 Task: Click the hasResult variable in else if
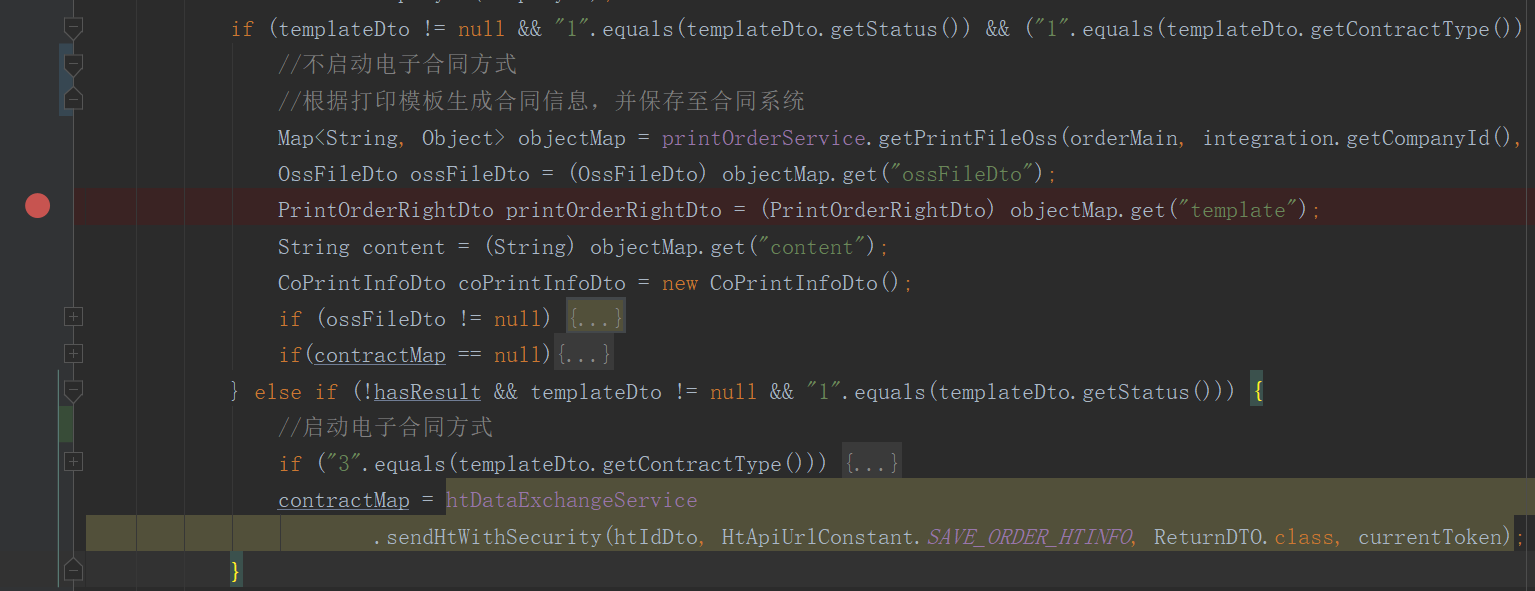[x=428, y=392]
